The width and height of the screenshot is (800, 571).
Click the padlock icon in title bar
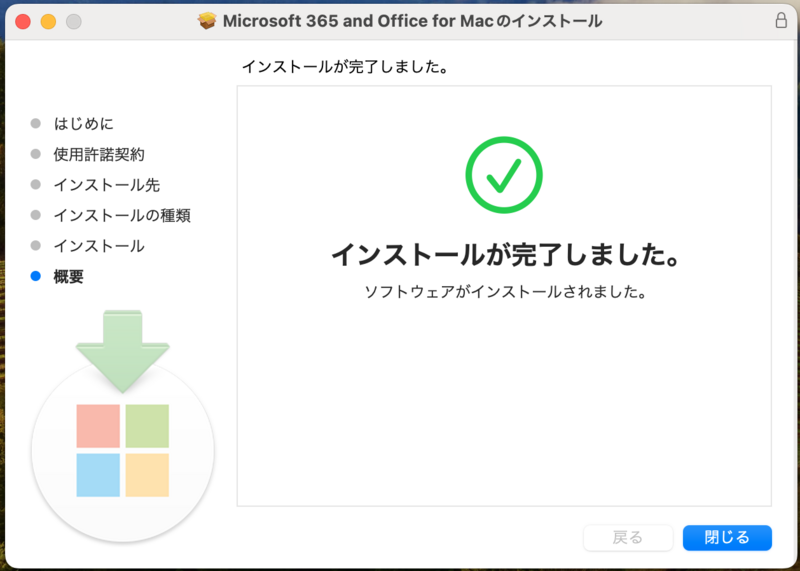tap(780, 21)
